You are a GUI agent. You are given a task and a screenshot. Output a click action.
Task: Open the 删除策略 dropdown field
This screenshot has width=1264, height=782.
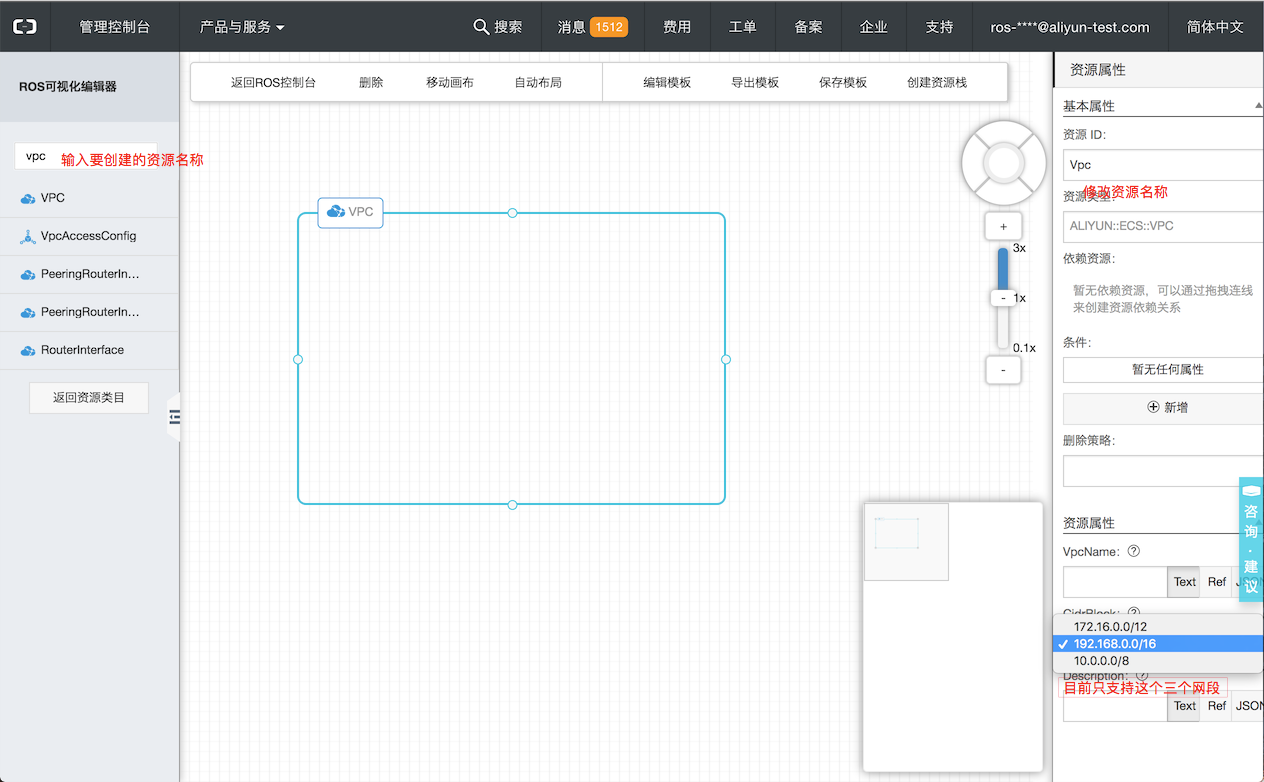point(1163,471)
